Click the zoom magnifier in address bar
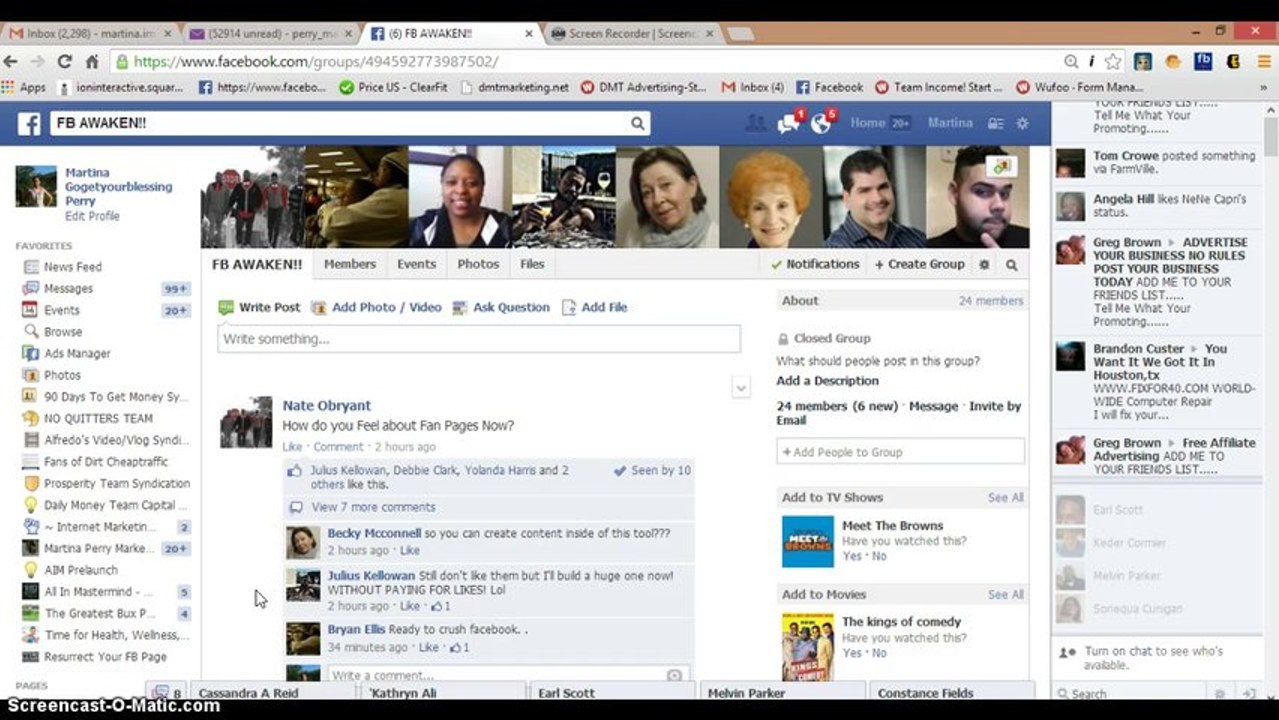The width and height of the screenshot is (1279, 720). pos(1071,61)
